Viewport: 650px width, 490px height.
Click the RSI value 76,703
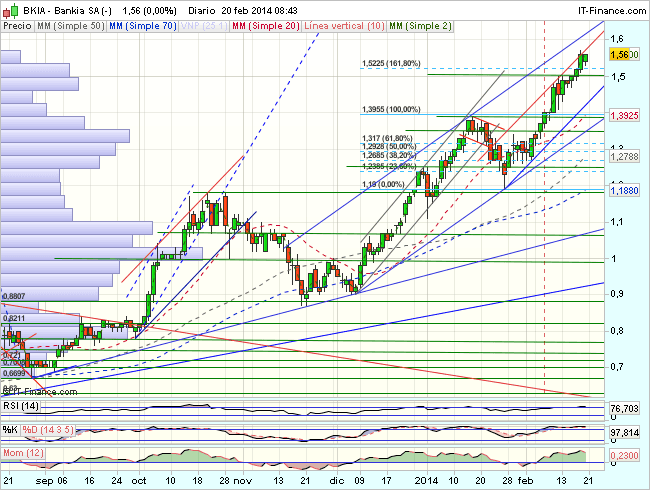click(x=624, y=409)
